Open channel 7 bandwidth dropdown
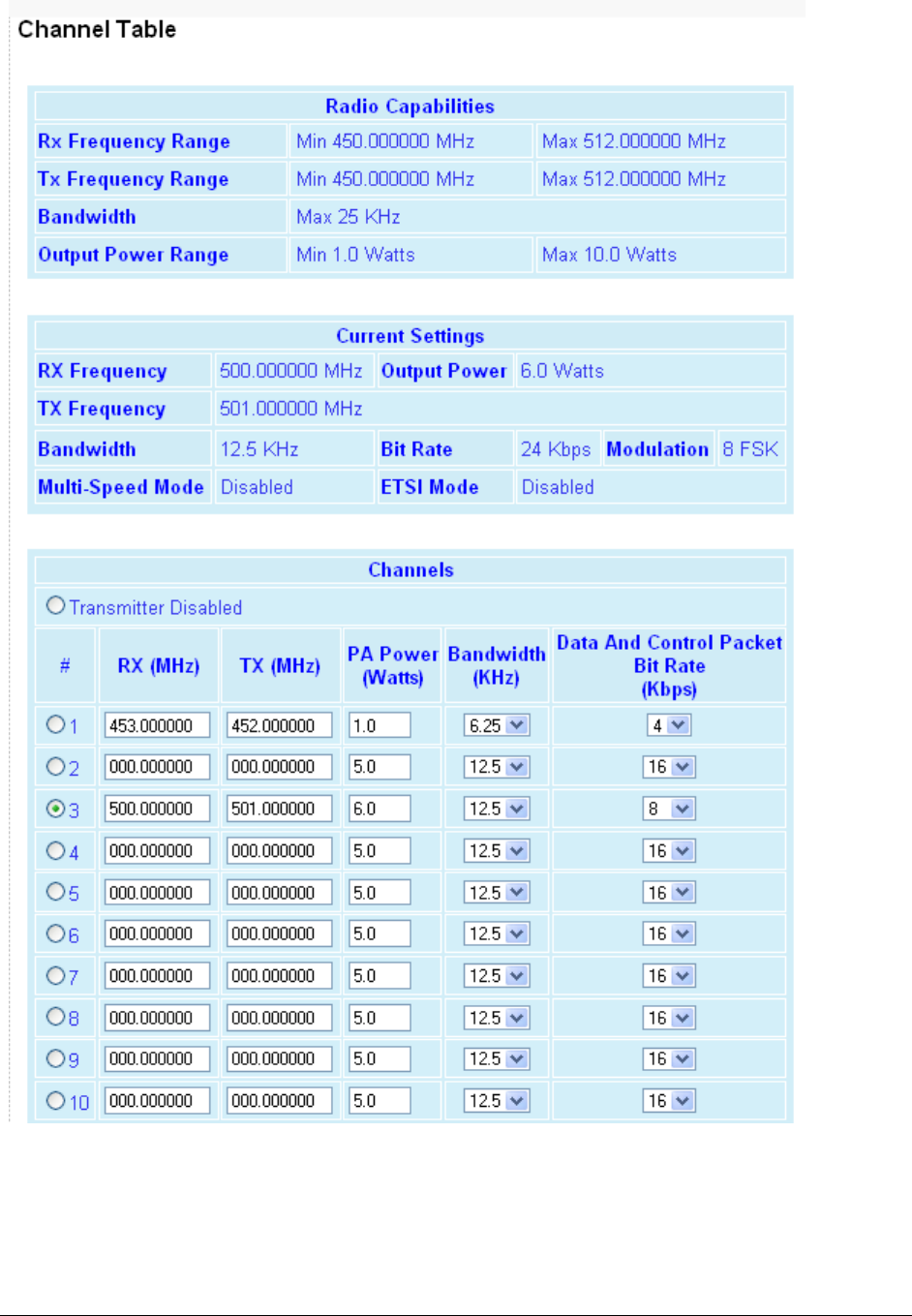Screen dimensions: 912x1316 coord(497,976)
